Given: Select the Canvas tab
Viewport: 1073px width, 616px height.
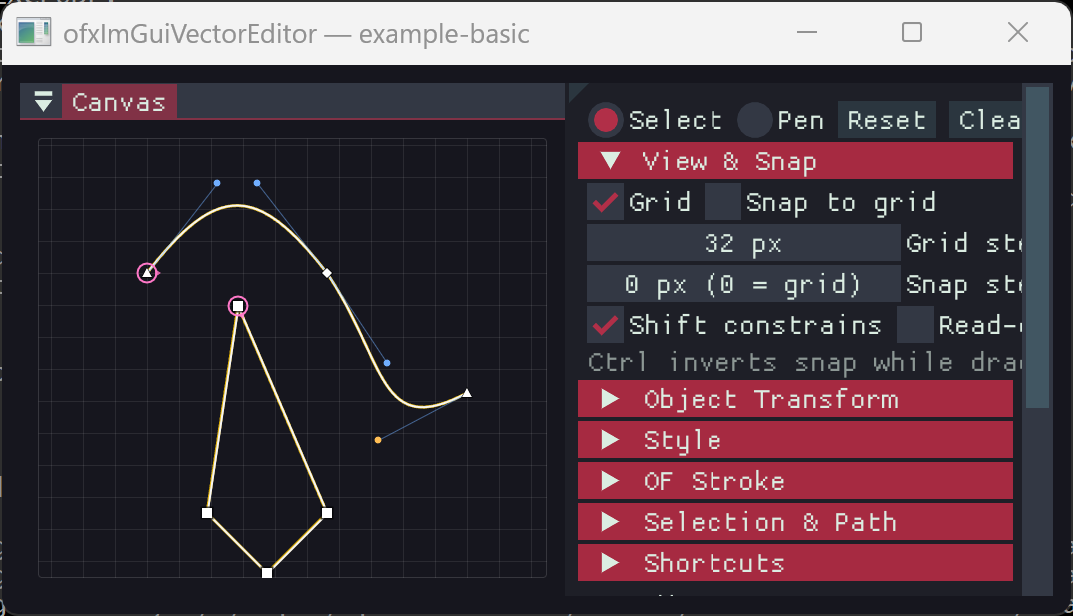Looking at the screenshot, I should tap(119, 102).
